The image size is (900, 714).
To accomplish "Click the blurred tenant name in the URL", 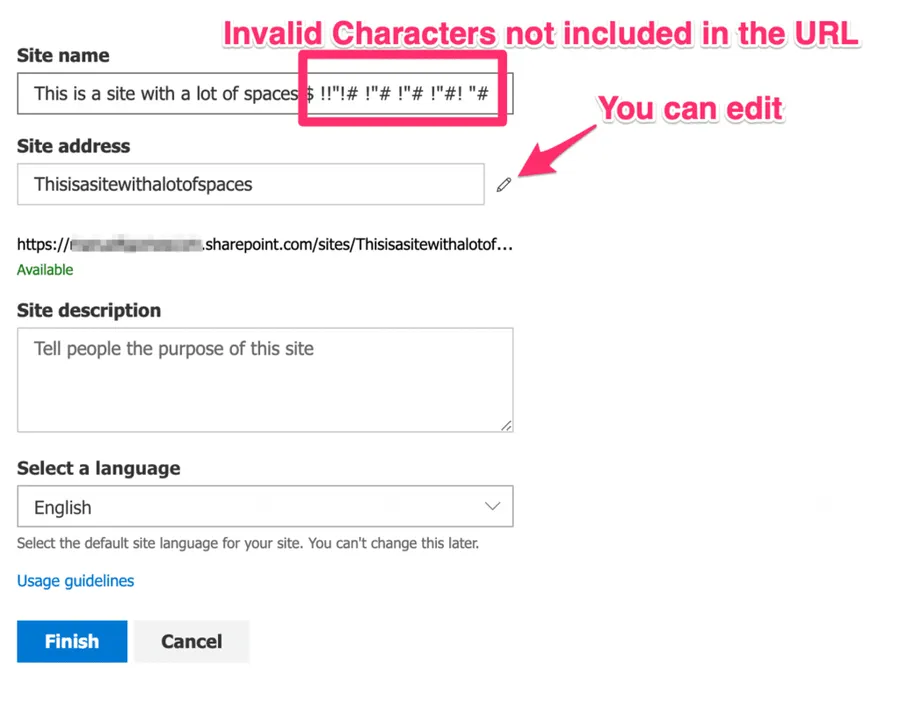I will (x=135, y=243).
